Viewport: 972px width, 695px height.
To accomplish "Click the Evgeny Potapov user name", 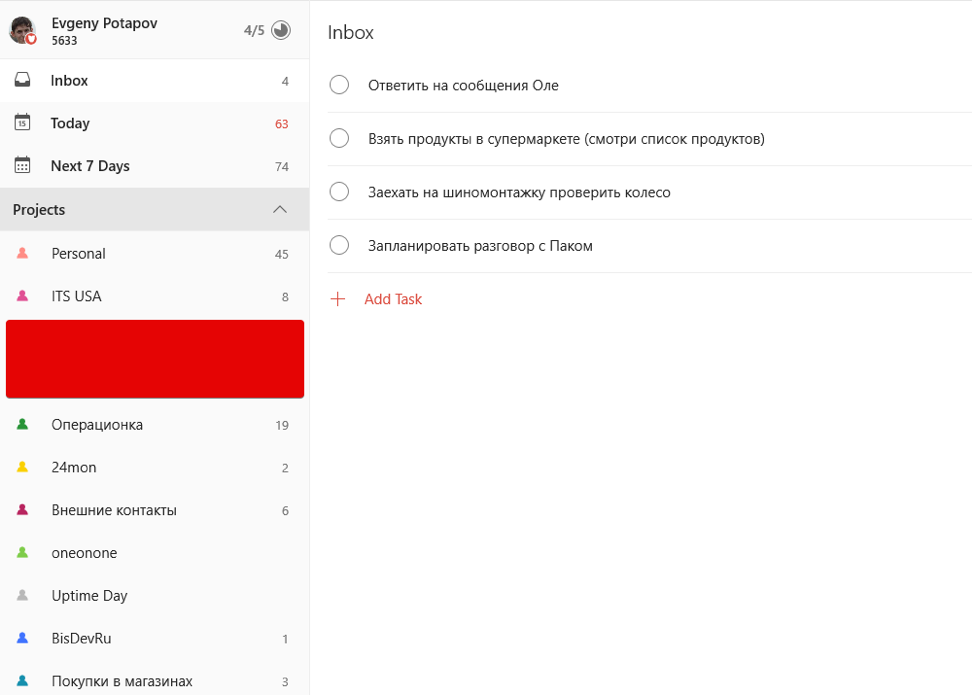I will click(x=104, y=23).
